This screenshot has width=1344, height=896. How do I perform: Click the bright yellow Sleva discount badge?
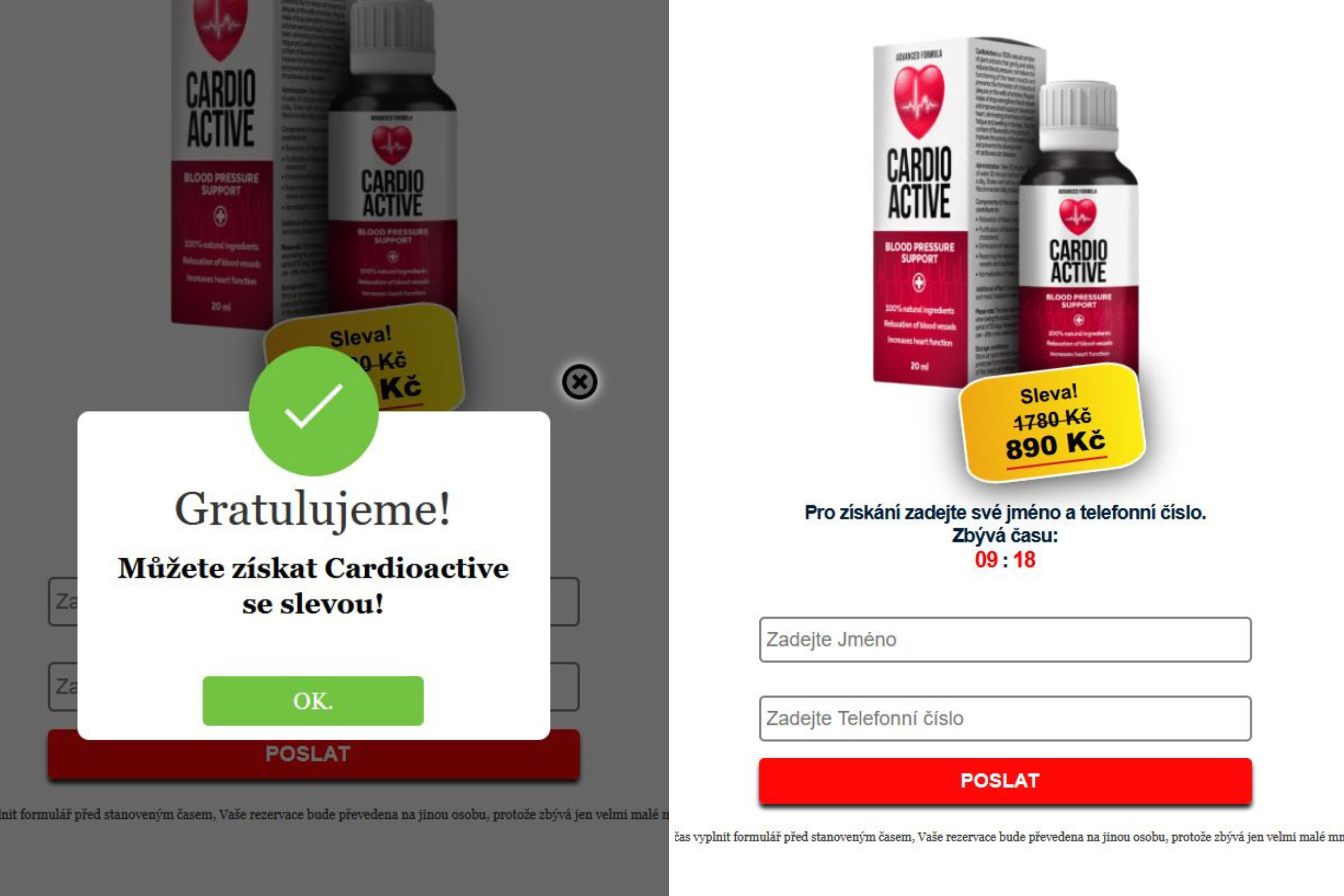point(1052,422)
